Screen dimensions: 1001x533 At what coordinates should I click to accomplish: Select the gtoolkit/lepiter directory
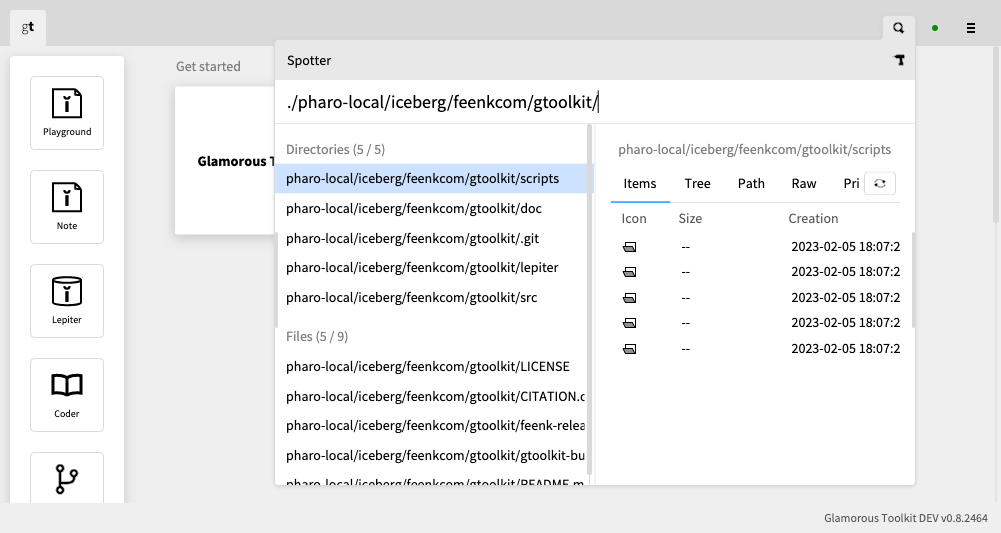[x=432, y=267]
